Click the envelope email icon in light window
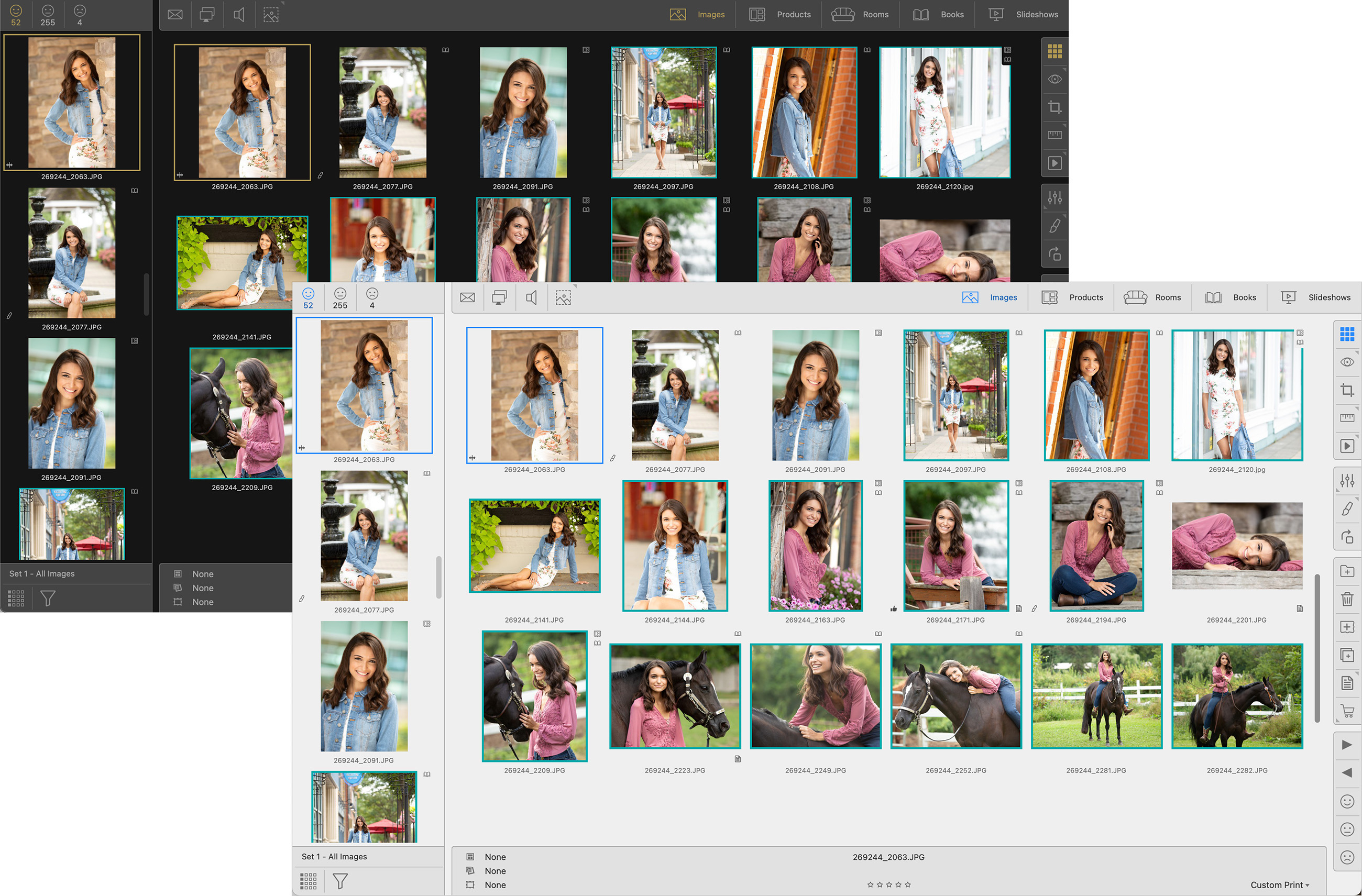 click(467, 297)
